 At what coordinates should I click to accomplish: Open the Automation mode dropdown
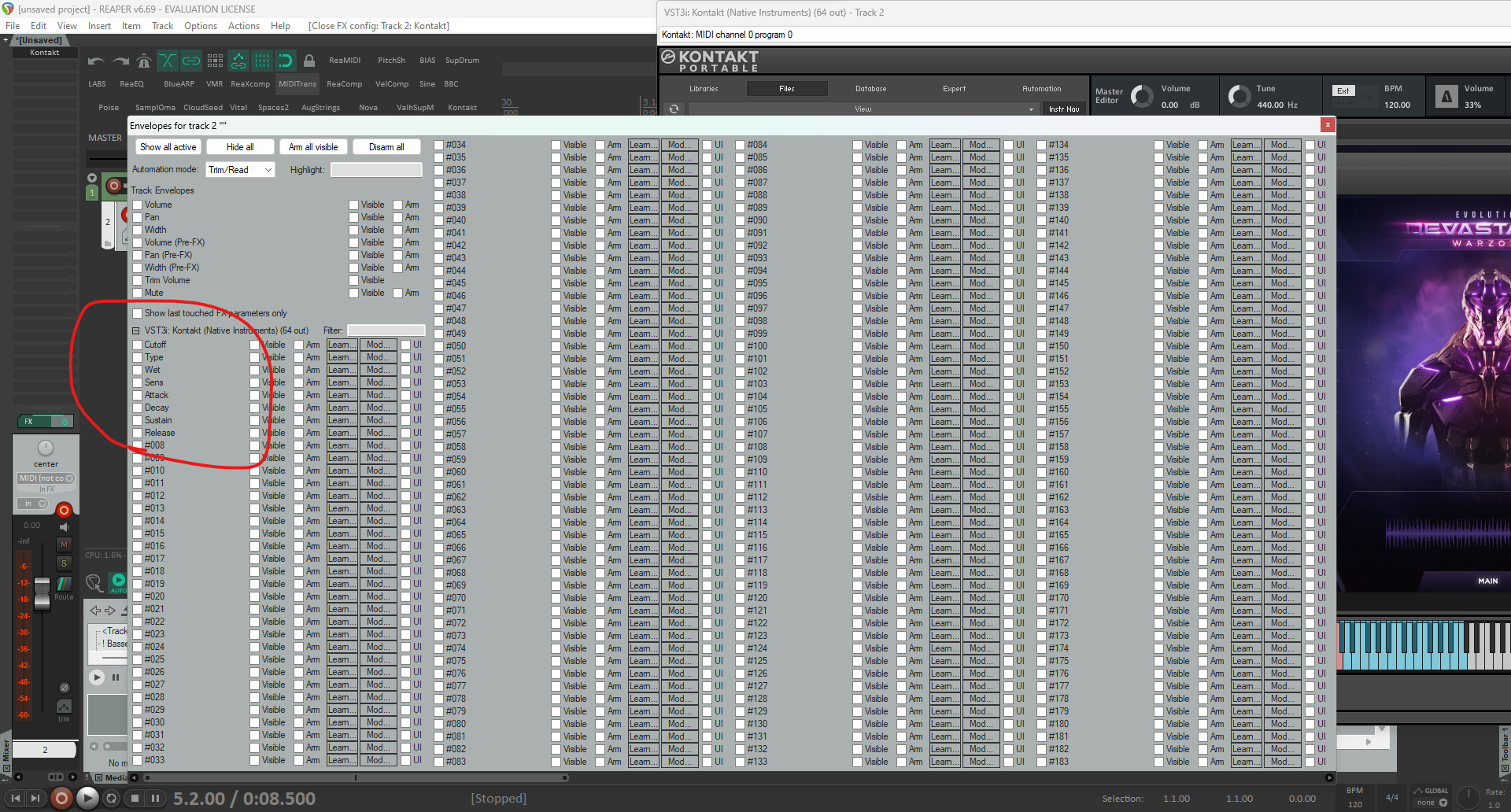point(240,170)
